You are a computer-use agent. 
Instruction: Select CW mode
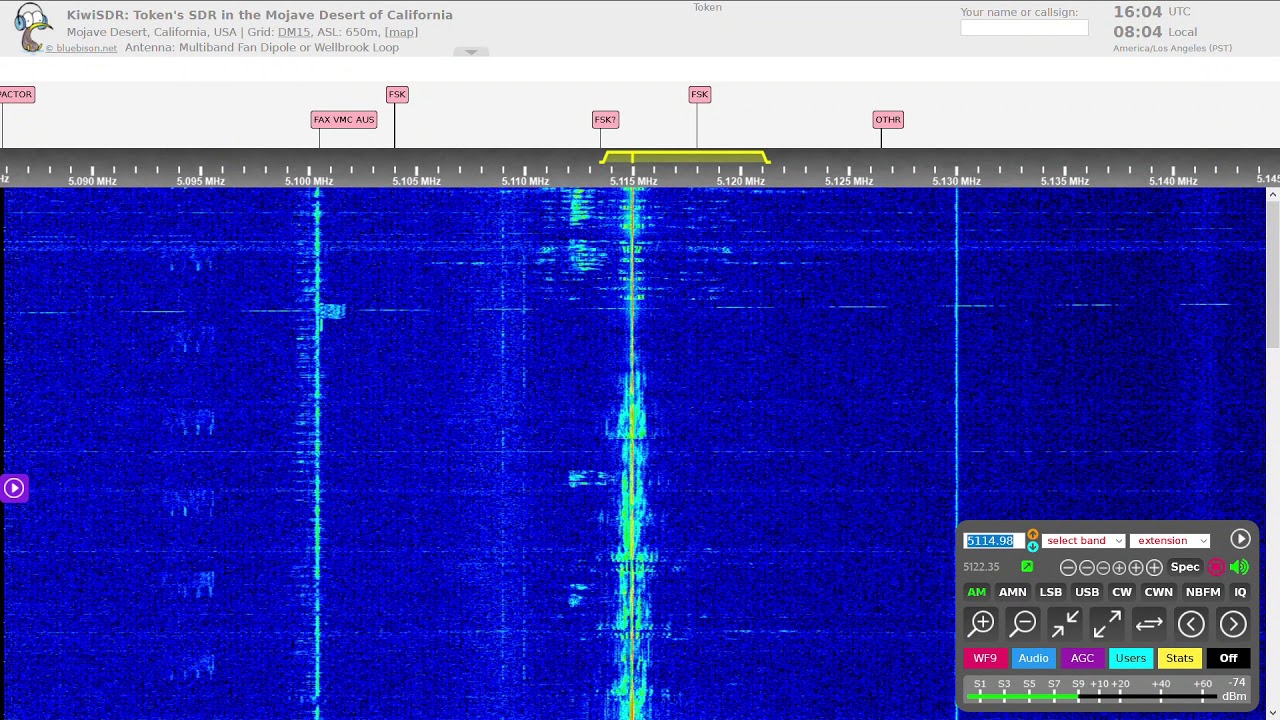[1122, 592]
